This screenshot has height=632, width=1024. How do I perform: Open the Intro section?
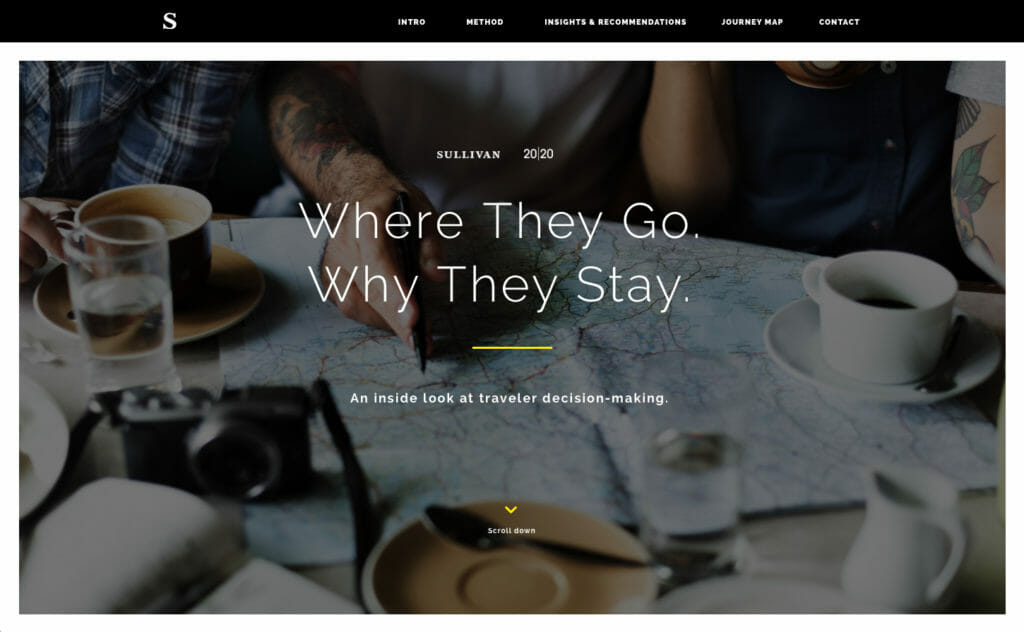click(x=411, y=22)
